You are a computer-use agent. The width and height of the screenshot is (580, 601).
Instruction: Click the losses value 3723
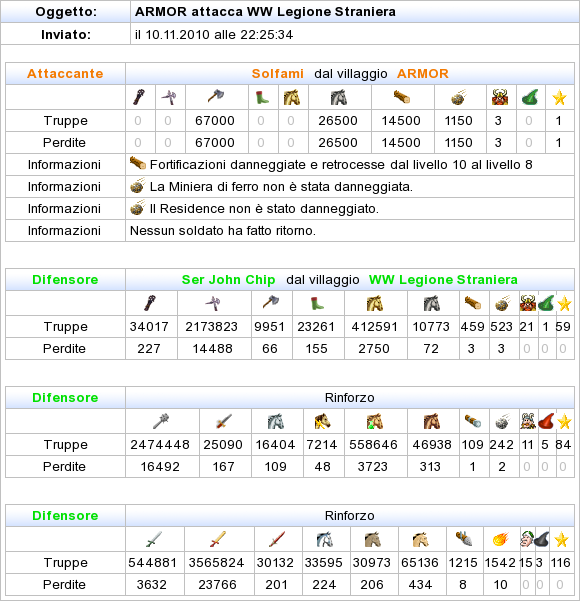pyautogui.click(x=373, y=467)
